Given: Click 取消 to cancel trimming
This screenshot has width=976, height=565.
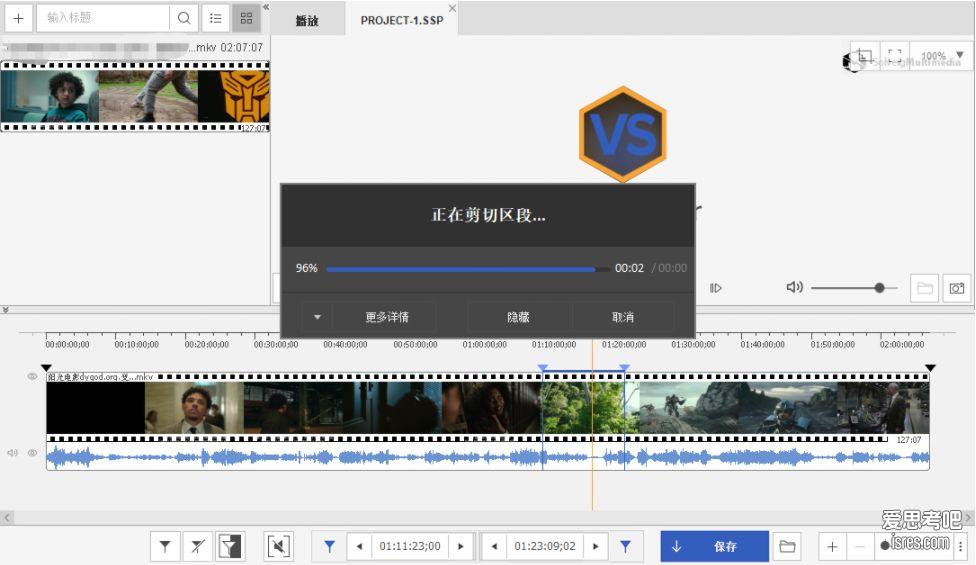Looking at the screenshot, I should [x=623, y=317].
